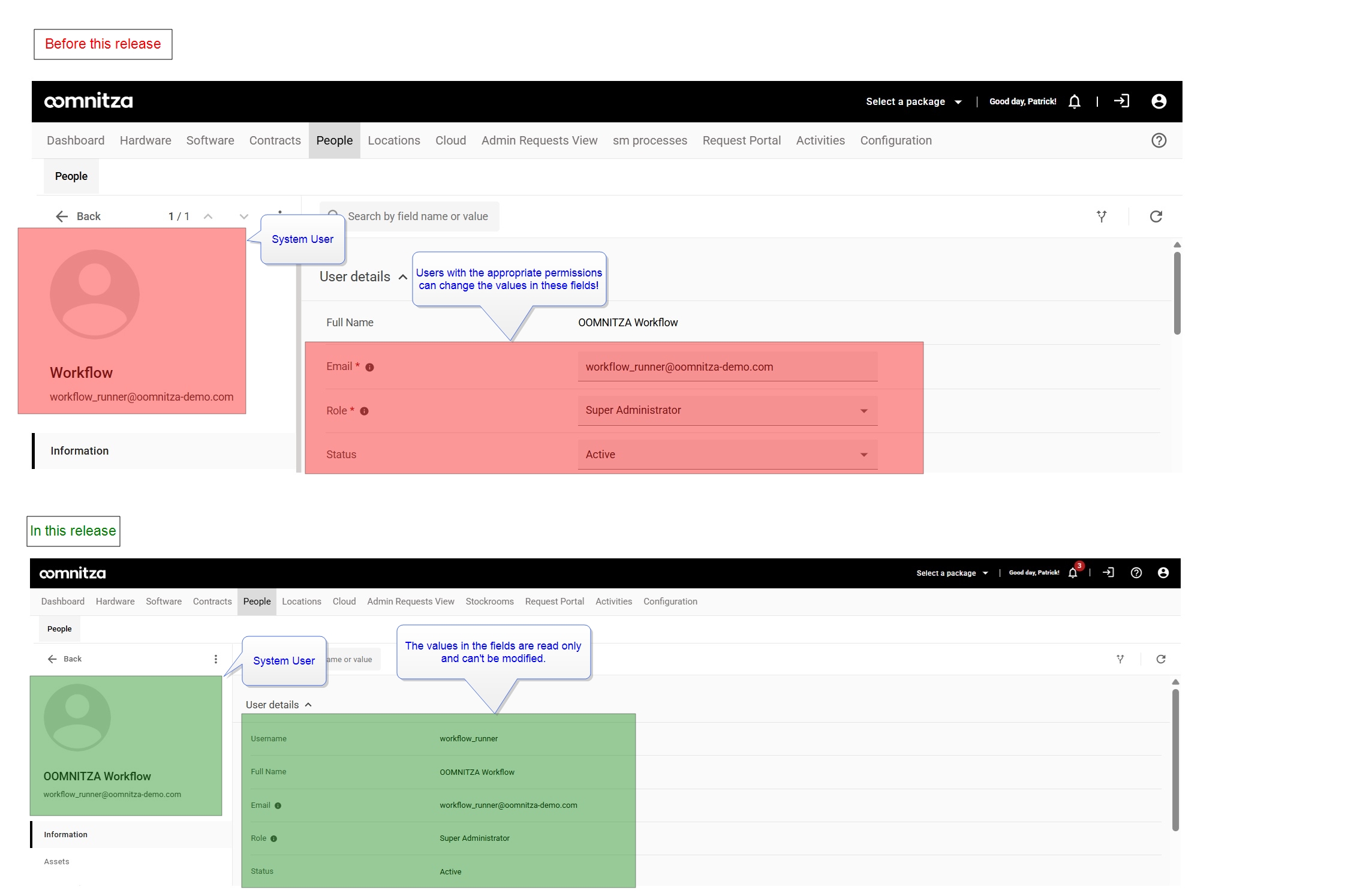Open the Locations tab in the top navigation
Screen dimensions: 1351x896
(394, 140)
